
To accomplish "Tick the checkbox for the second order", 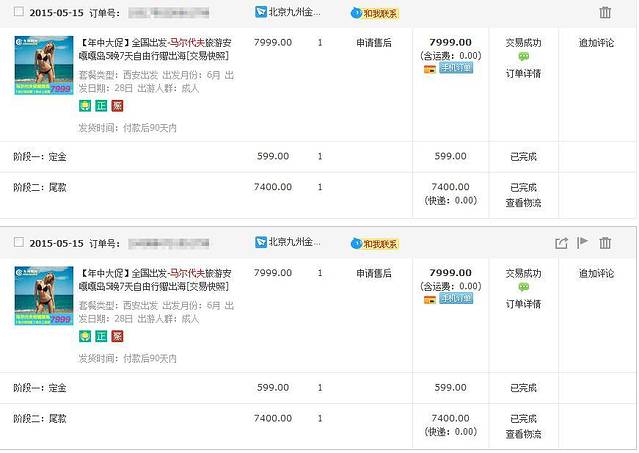I will click(x=18, y=242).
